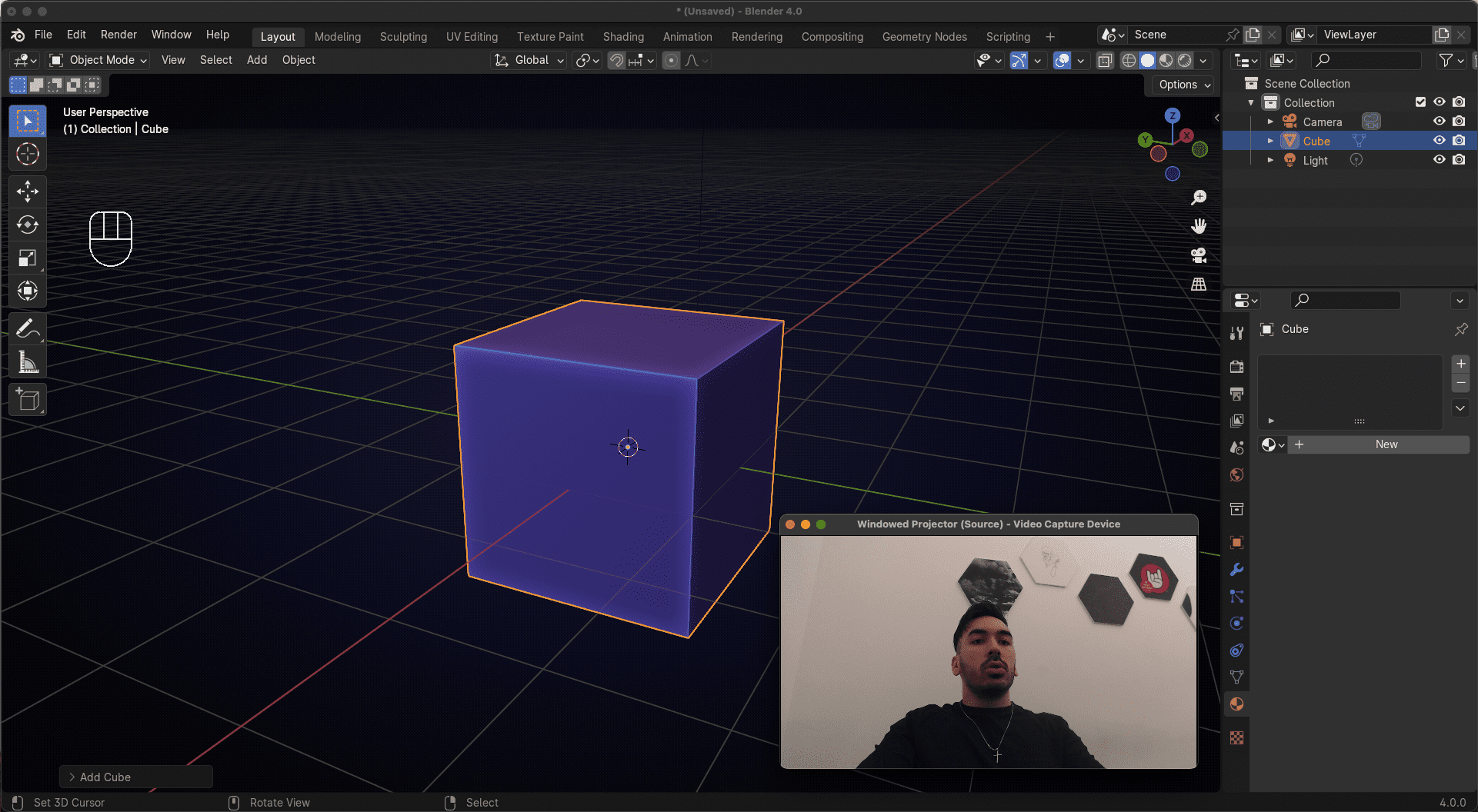Uncheck Collection exclude checkbox

[1420, 102]
